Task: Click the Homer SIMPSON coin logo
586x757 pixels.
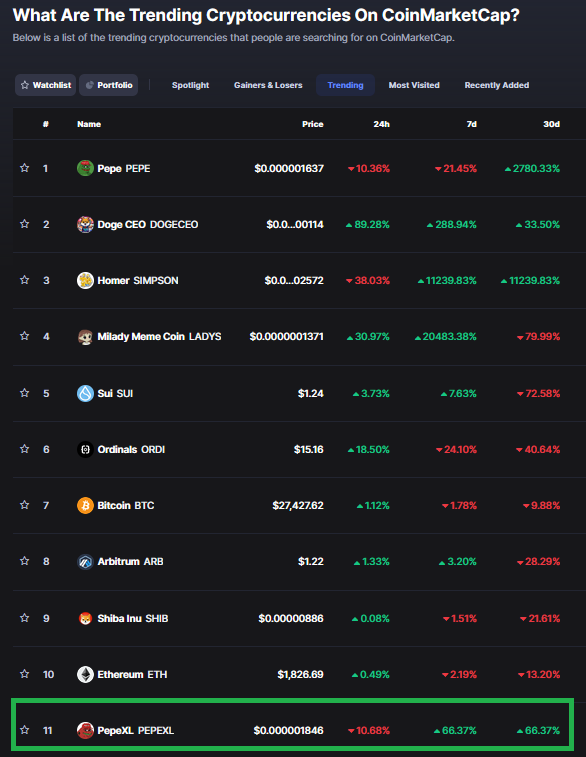Action: (x=85, y=280)
